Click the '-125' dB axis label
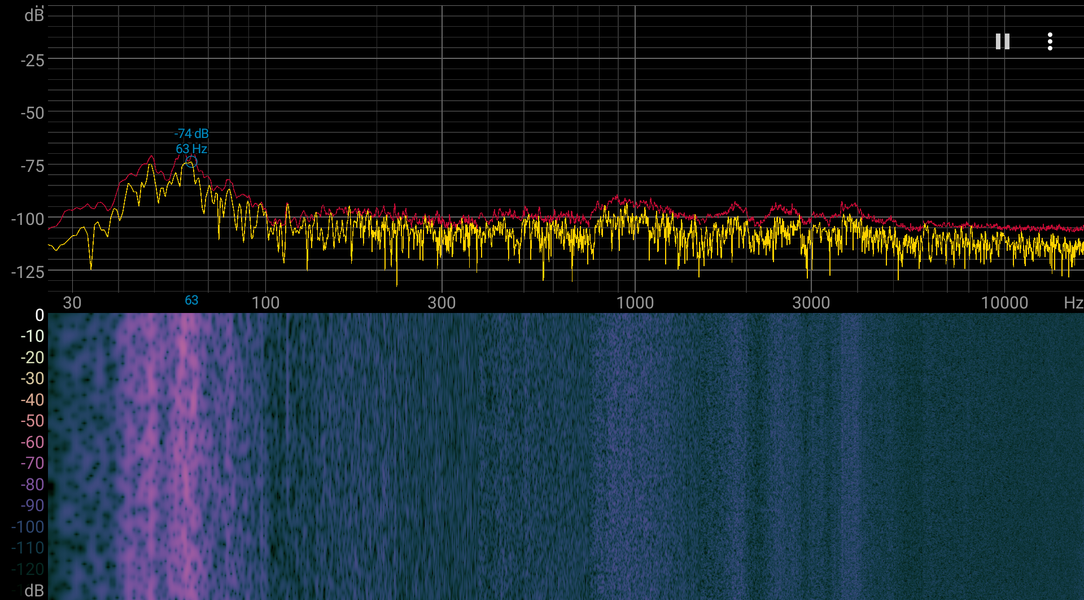This screenshot has height=600, width=1084. click(x=28, y=272)
